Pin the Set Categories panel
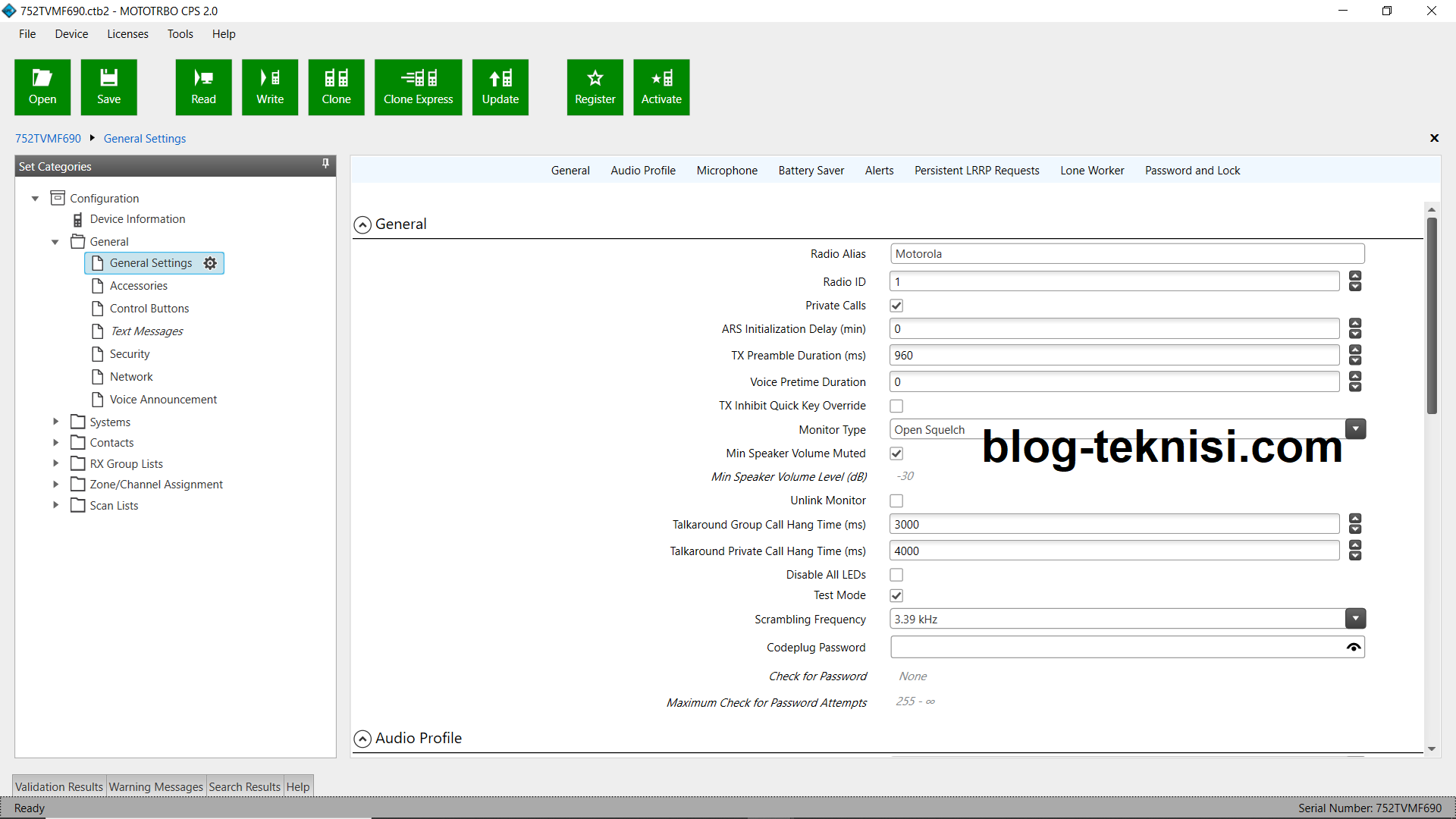The height and width of the screenshot is (819, 1456). click(325, 164)
